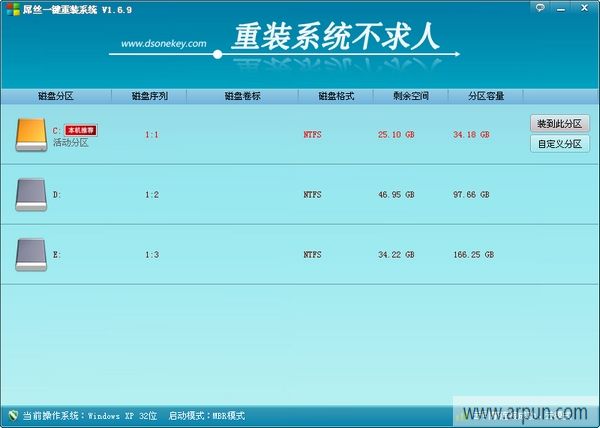Sort by 磁盘分区 column header
600x428 pixels.
[56, 97]
